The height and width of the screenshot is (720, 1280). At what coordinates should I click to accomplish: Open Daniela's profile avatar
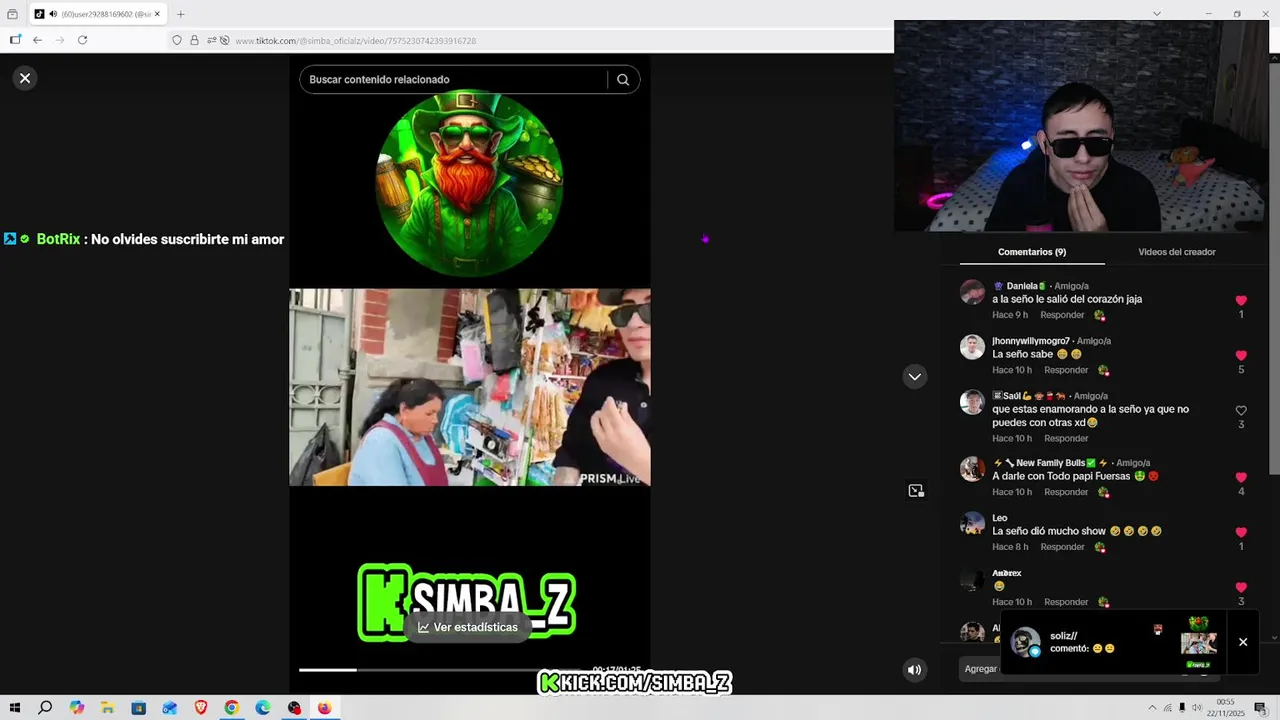[972, 292]
